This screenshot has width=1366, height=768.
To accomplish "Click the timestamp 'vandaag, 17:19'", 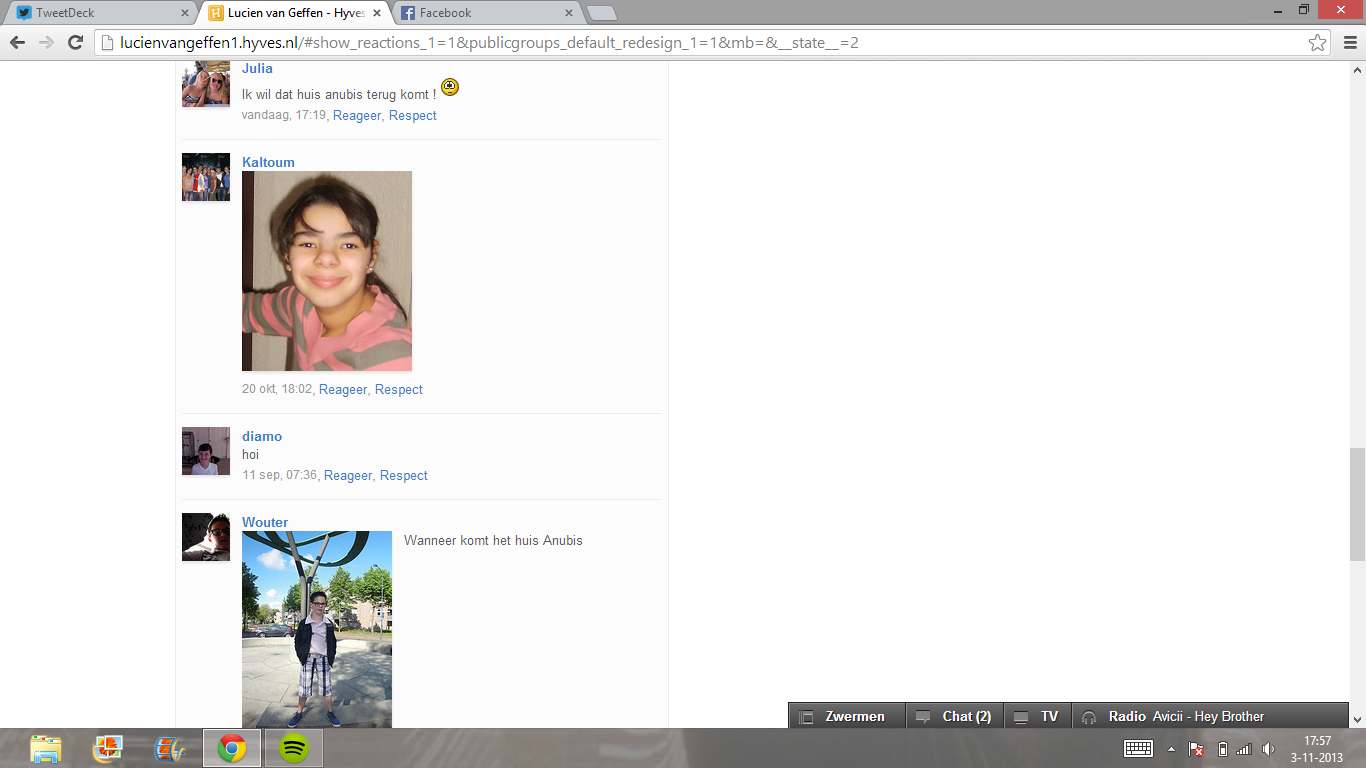I will 284,115.
